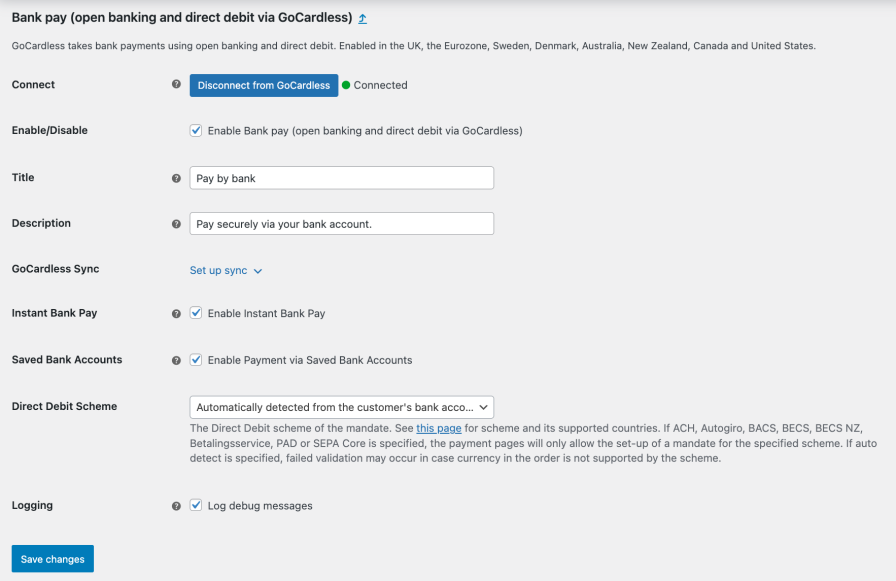Image resolution: width=896 pixels, height=581 pixels.
Task: Click the Instant Bank Pay help icon
Action: tap(176, 314)
